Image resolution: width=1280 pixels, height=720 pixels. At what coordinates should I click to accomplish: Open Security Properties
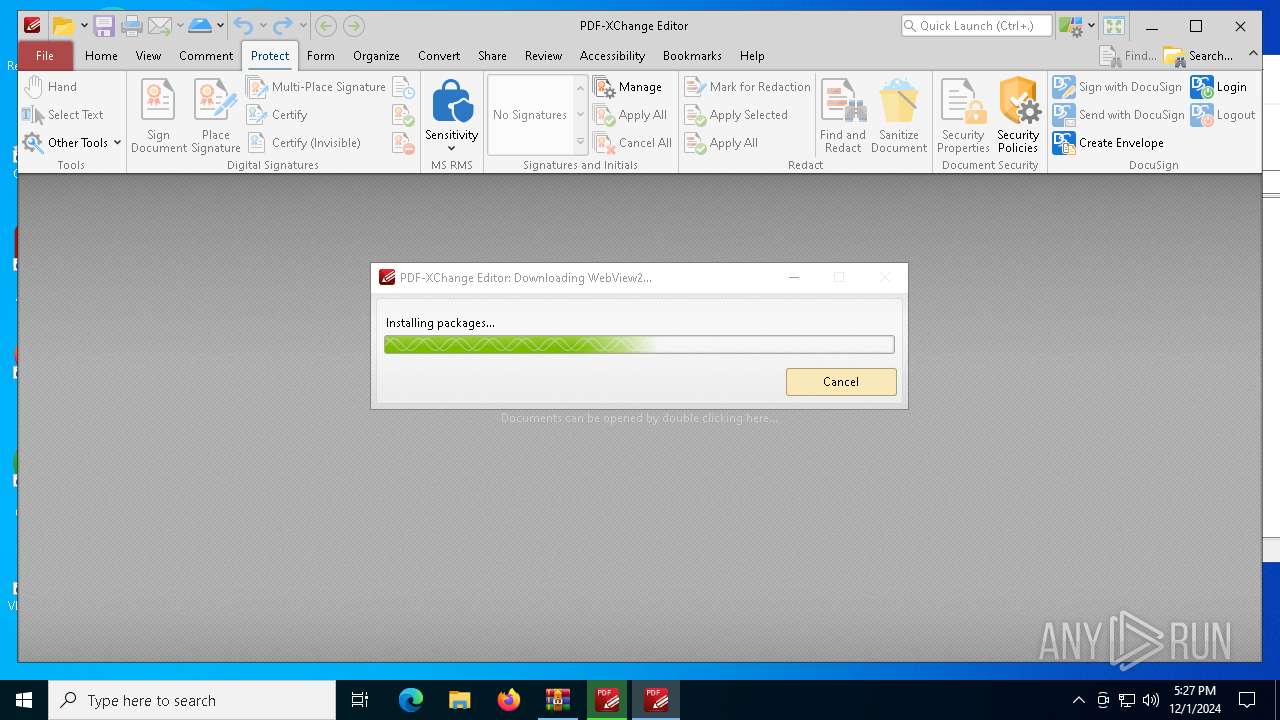pyautogui.click(x=963, y=116)
